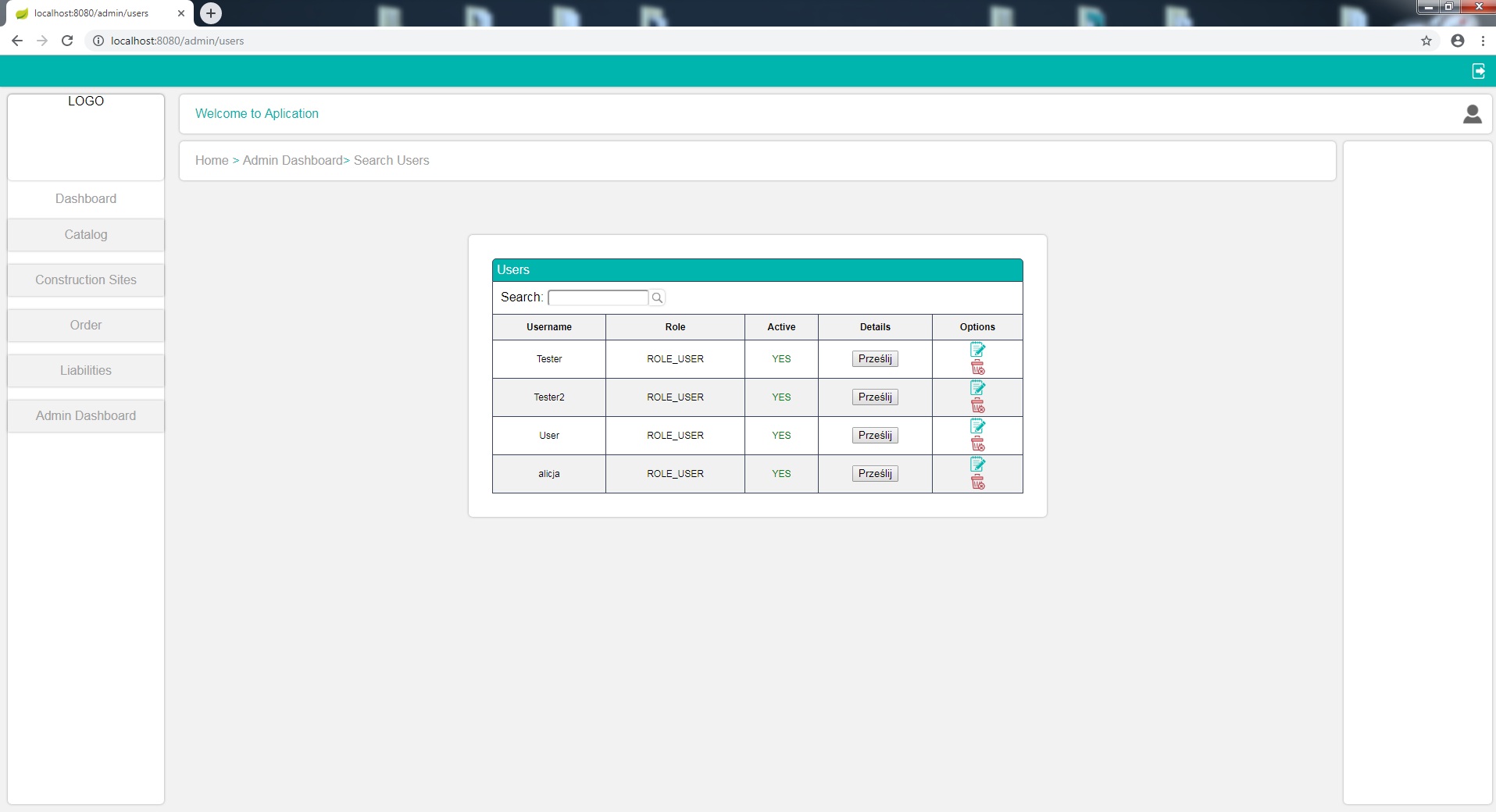
Task: Edit the Tester2 user entry
Action: pyautogui.click(x=977, y=387)
